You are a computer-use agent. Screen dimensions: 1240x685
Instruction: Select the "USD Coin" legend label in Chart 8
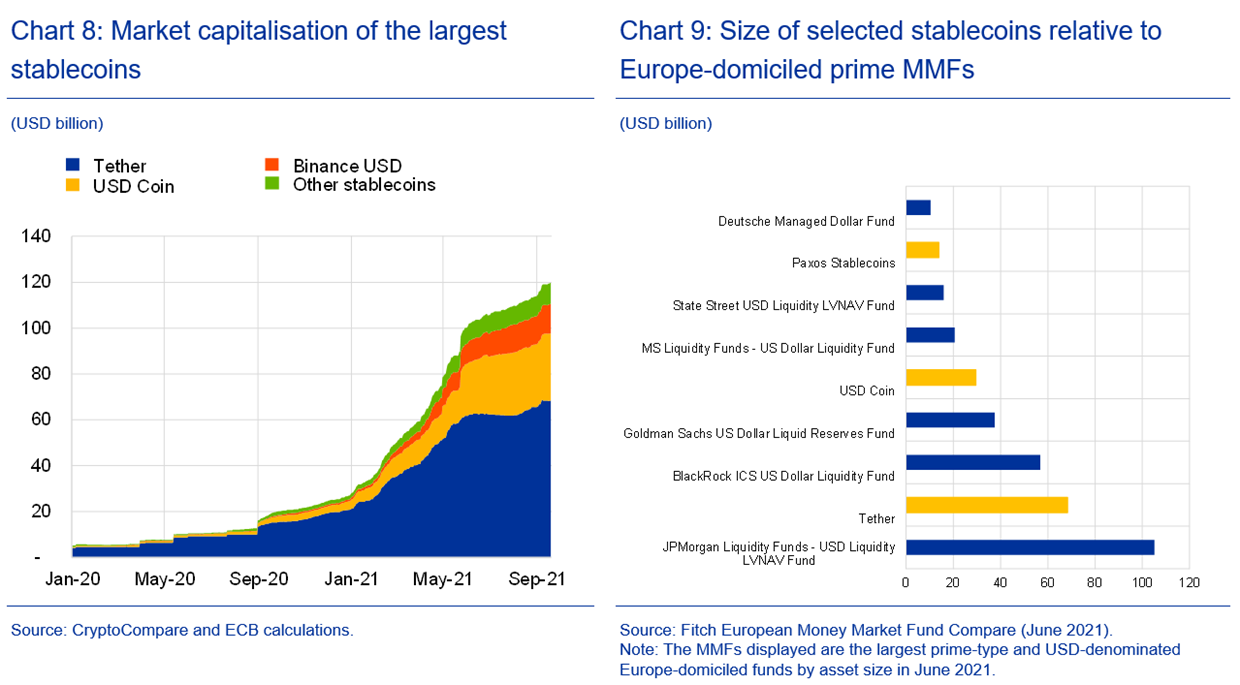(134, 187)
